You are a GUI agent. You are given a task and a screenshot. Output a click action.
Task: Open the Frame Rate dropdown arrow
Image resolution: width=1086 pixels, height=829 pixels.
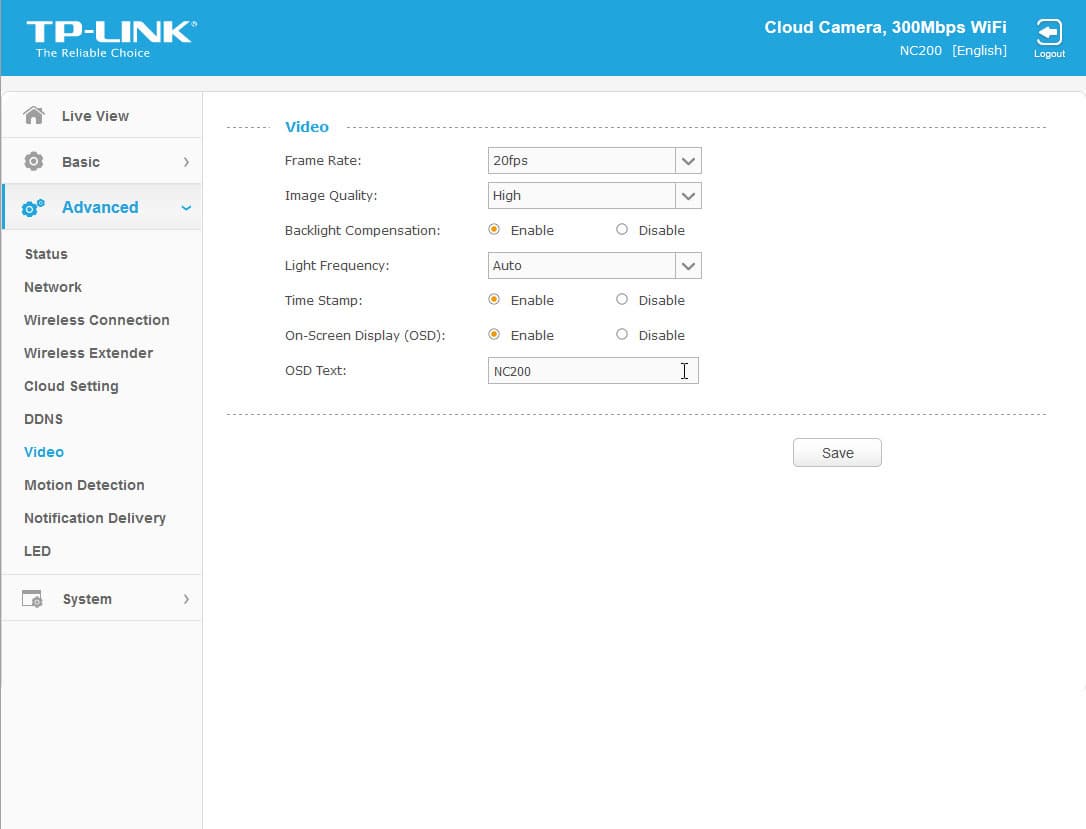(688, 161)
